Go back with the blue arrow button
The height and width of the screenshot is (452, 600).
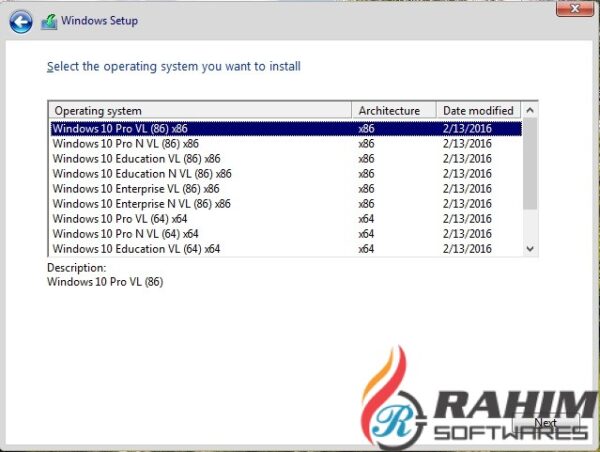(x=21, y=22)
